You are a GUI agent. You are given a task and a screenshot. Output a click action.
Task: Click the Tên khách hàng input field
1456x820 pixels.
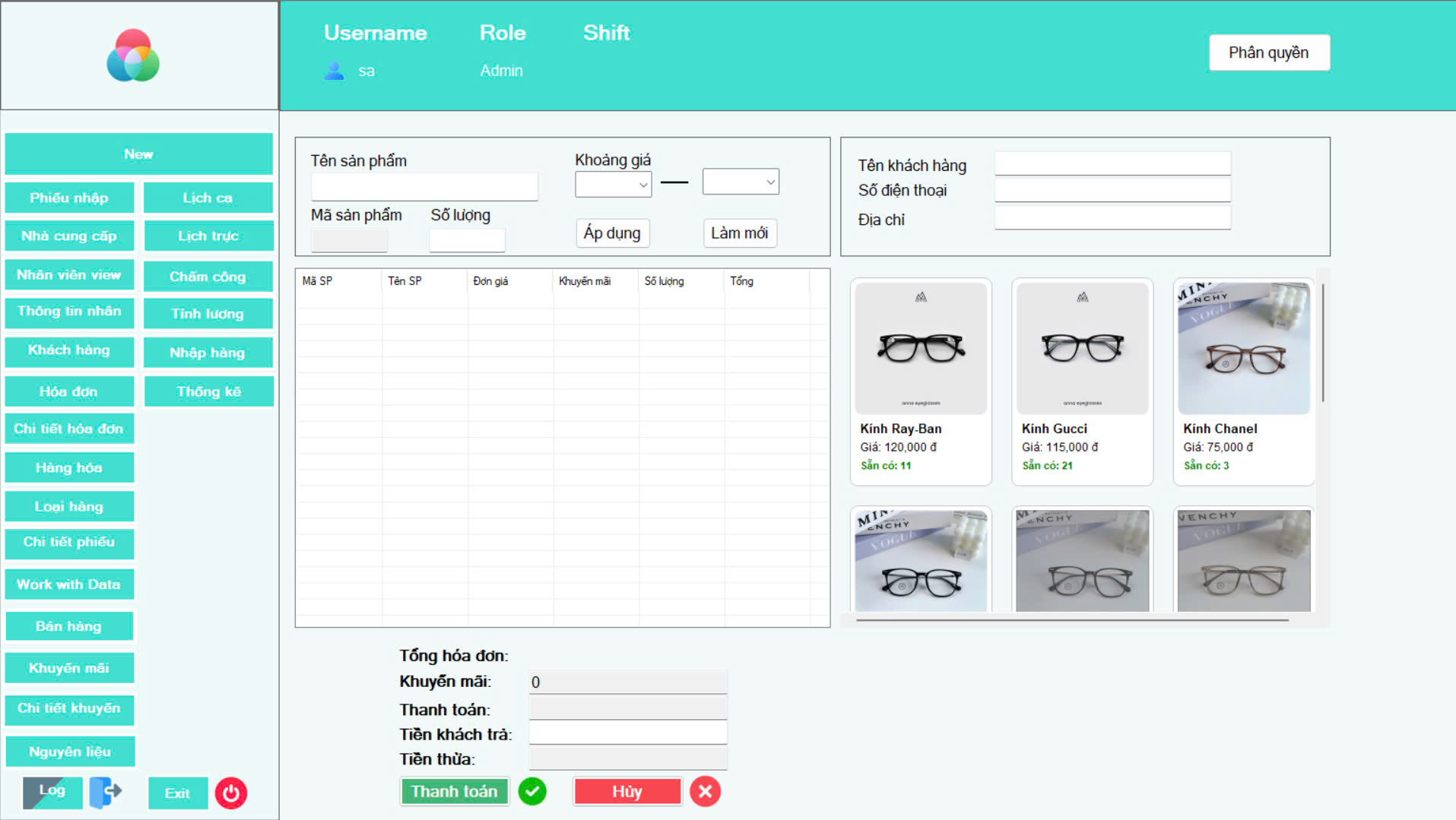[1112, 163]
